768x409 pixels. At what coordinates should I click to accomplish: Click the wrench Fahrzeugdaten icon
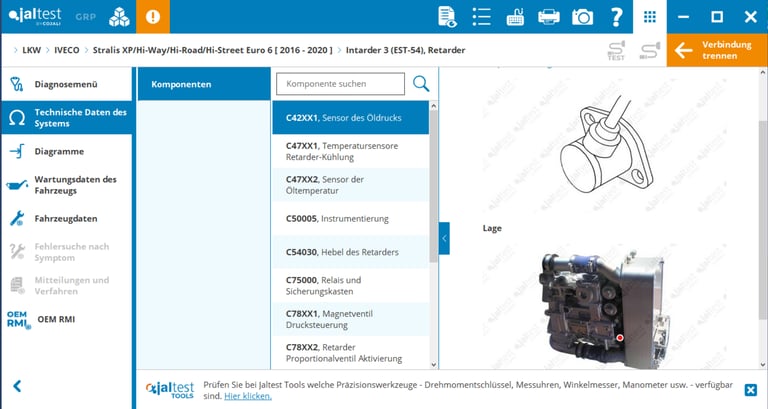click(17, 218)
